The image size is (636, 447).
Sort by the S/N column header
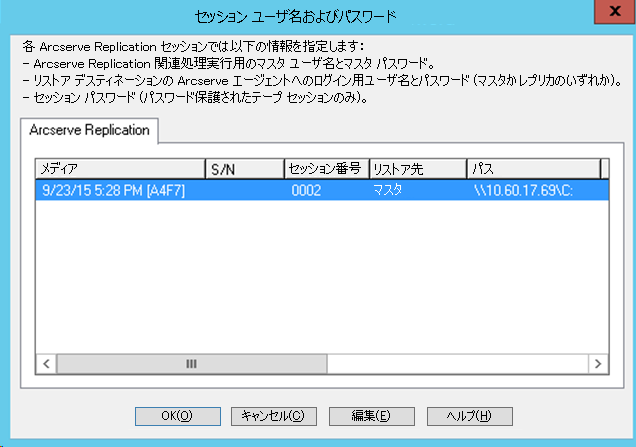click(245, 169)
